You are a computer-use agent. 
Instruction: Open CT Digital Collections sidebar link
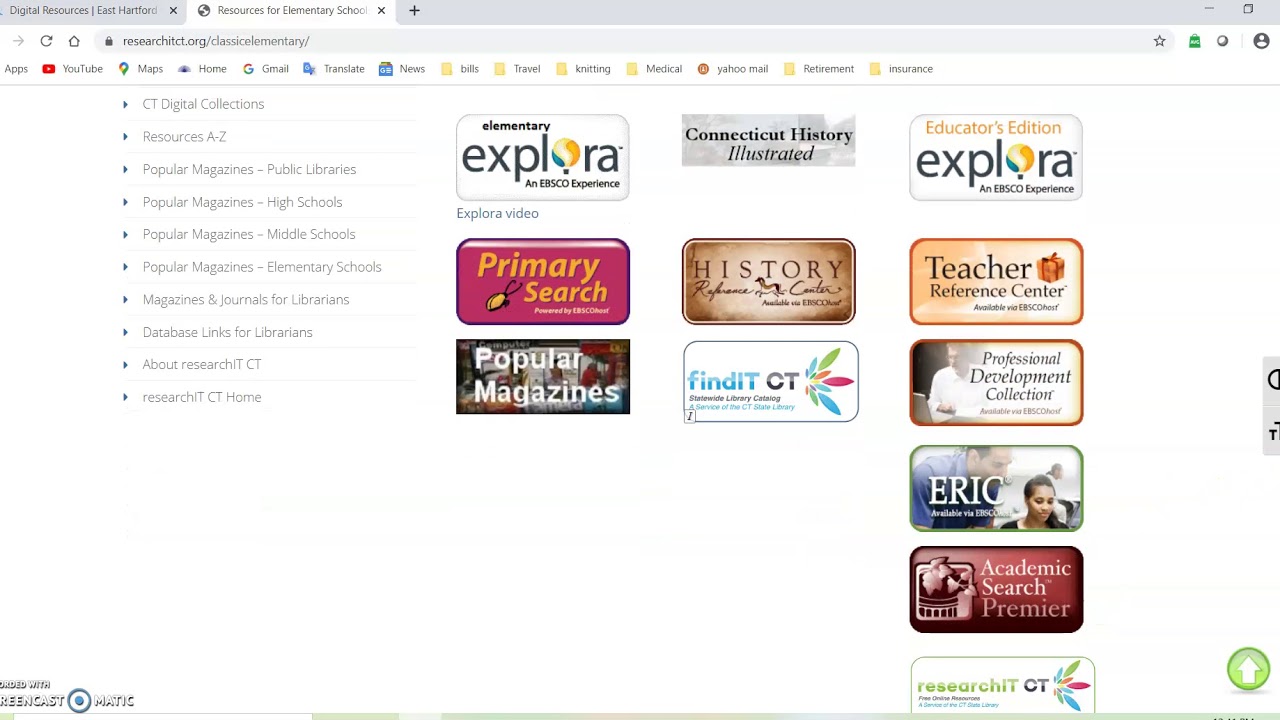(203, 104)
